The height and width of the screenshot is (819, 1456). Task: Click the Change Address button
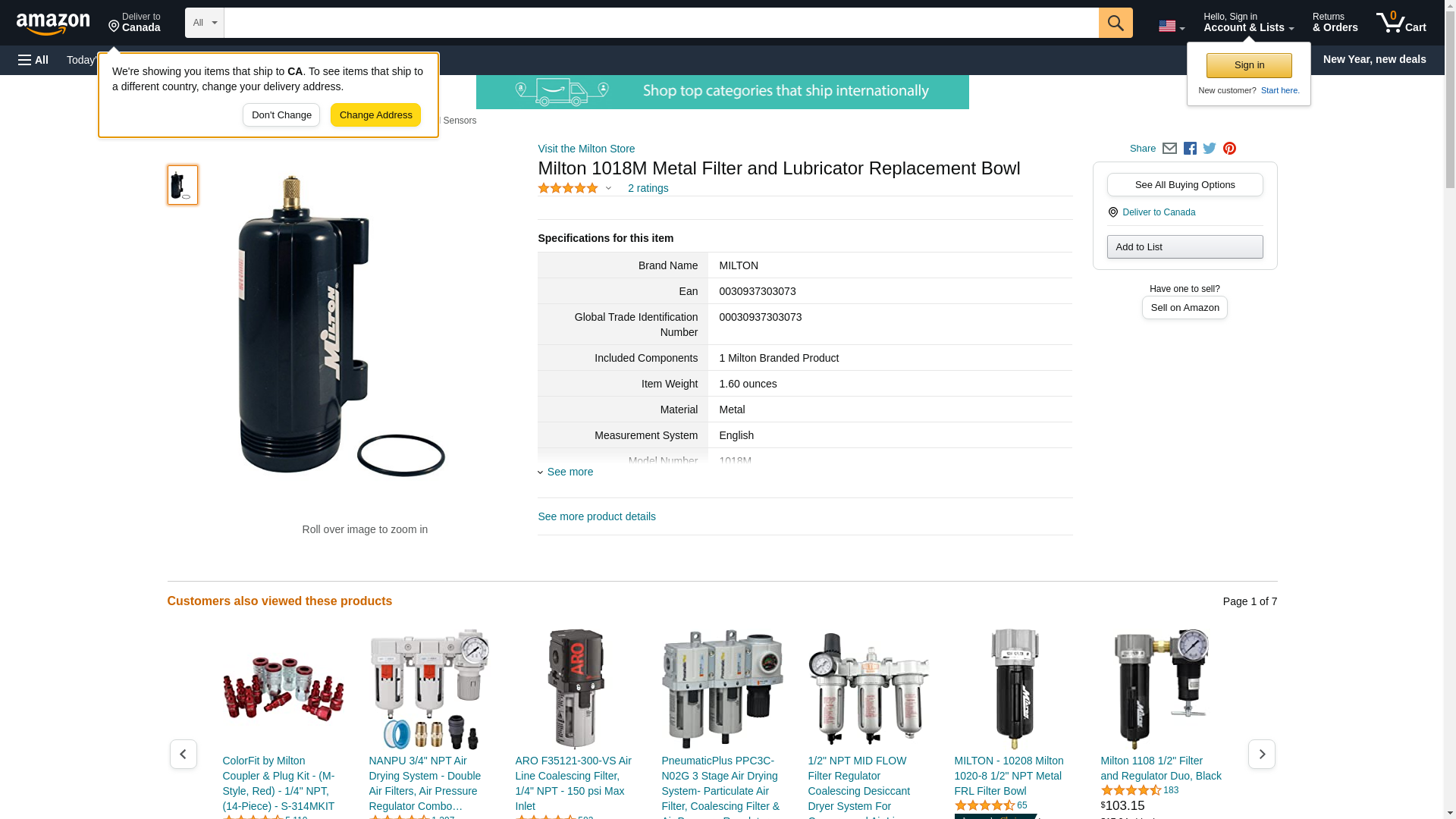(375, 115)
